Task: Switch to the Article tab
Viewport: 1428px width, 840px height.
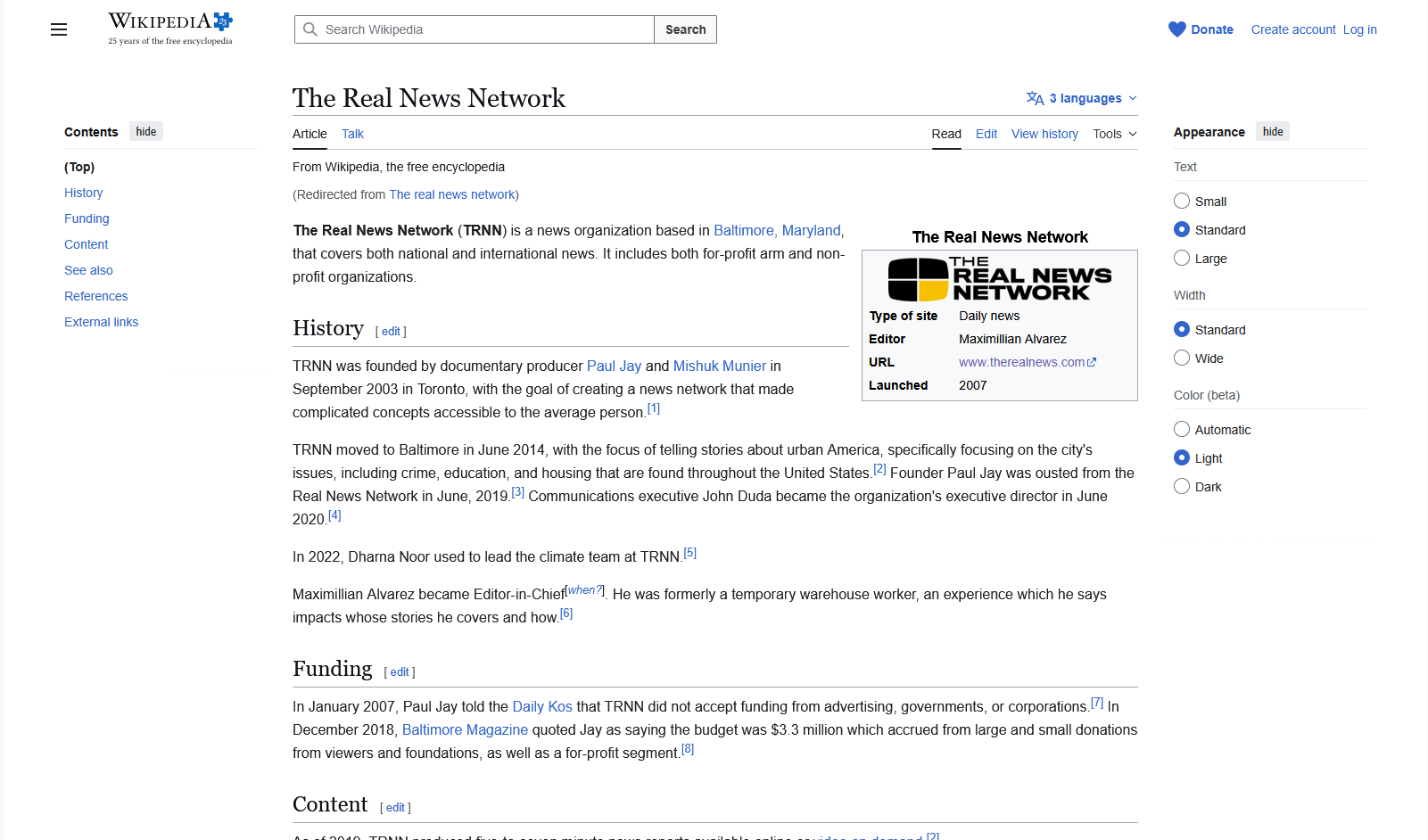Action: 310,134
